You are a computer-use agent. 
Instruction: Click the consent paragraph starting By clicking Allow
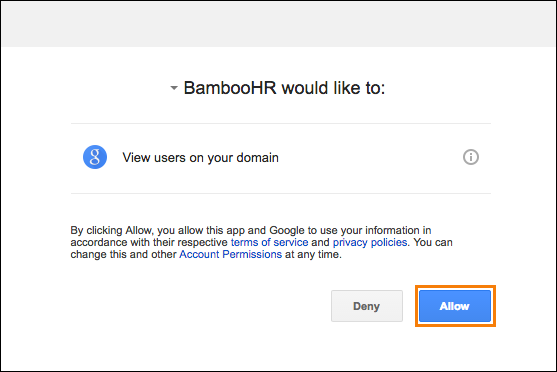tap(261, 242)
